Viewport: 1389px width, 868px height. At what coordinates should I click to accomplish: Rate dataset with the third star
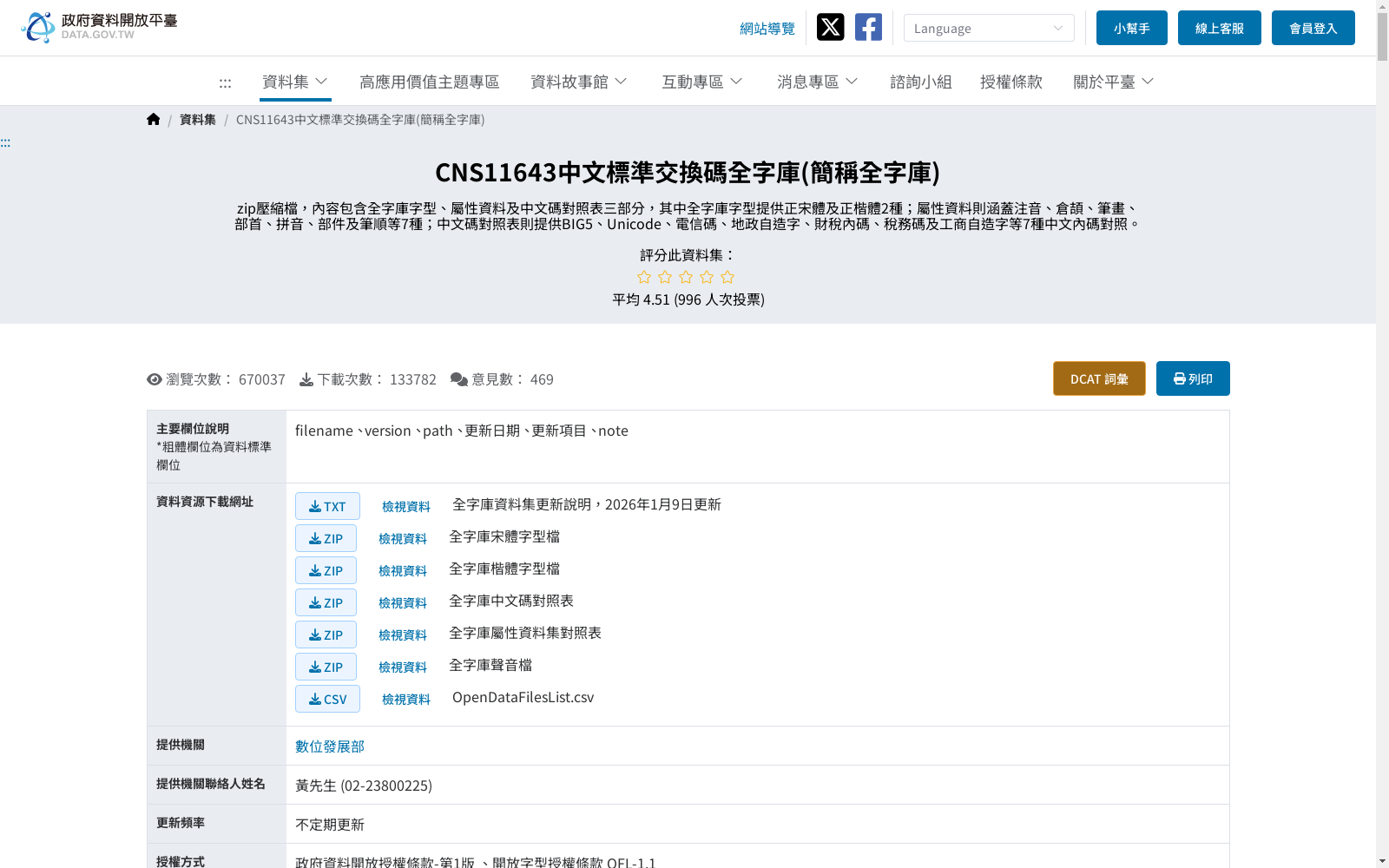click(686, 277)
